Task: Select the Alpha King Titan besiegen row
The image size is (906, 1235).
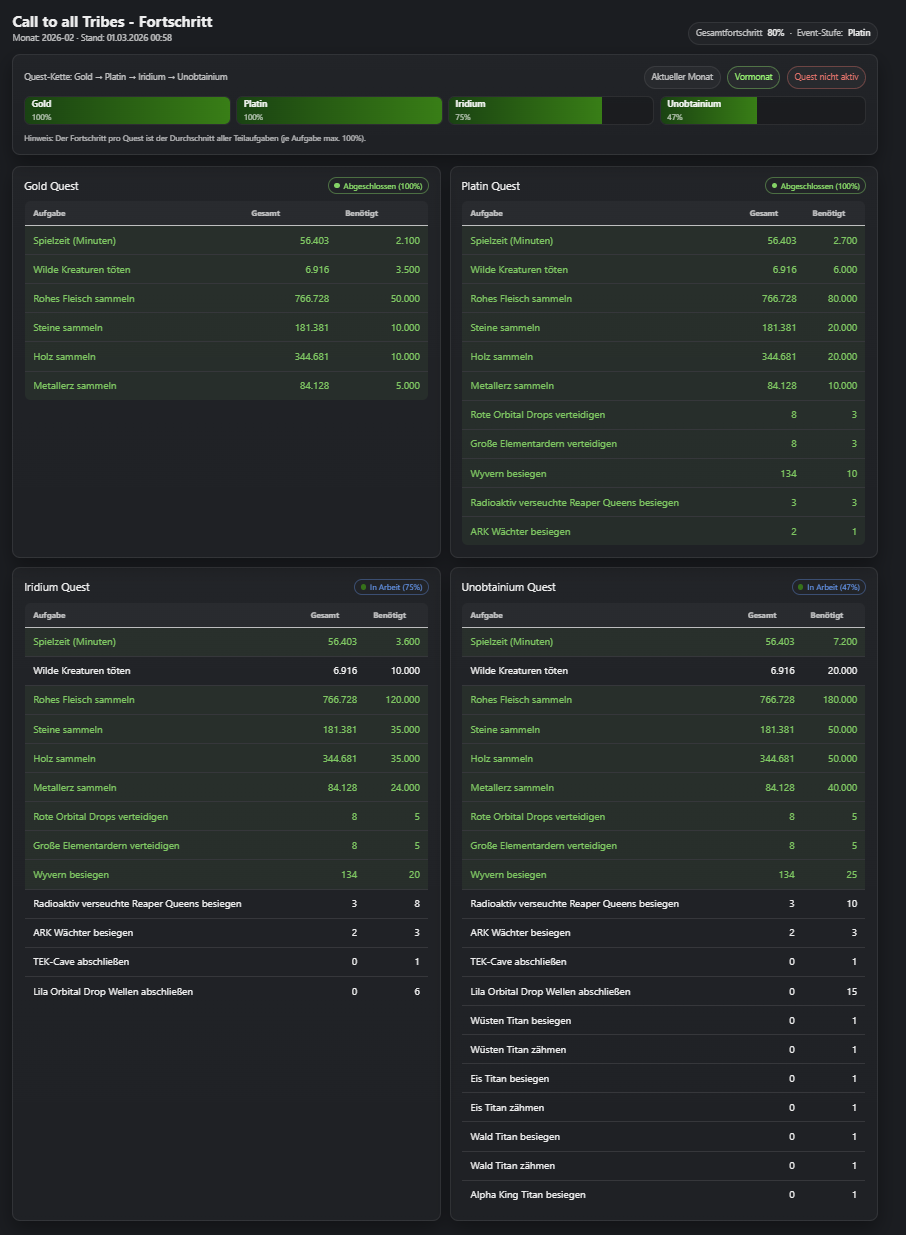Action: click(x=663, y=1195)
